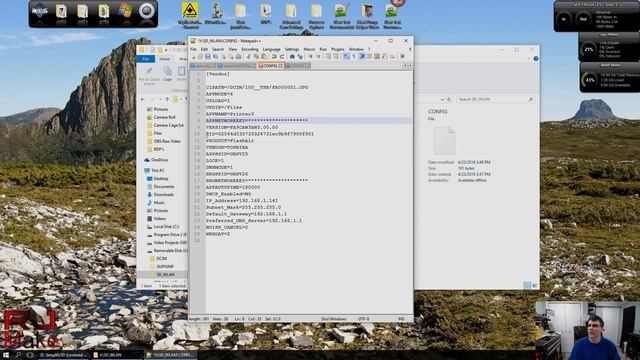640x360 pixels.
Task: Click the Windows Start button
Action: pyautogui.click(x=6, y=355)
